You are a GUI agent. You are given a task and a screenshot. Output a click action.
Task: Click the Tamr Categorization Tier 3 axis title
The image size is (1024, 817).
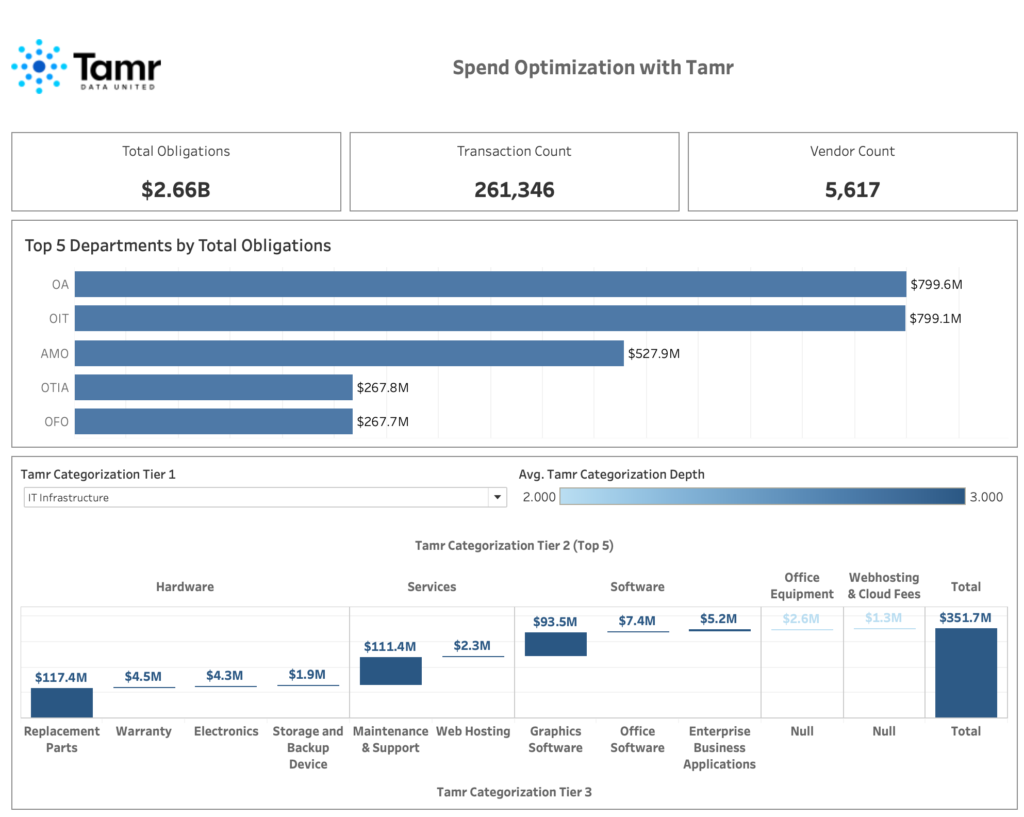point(514,792)
